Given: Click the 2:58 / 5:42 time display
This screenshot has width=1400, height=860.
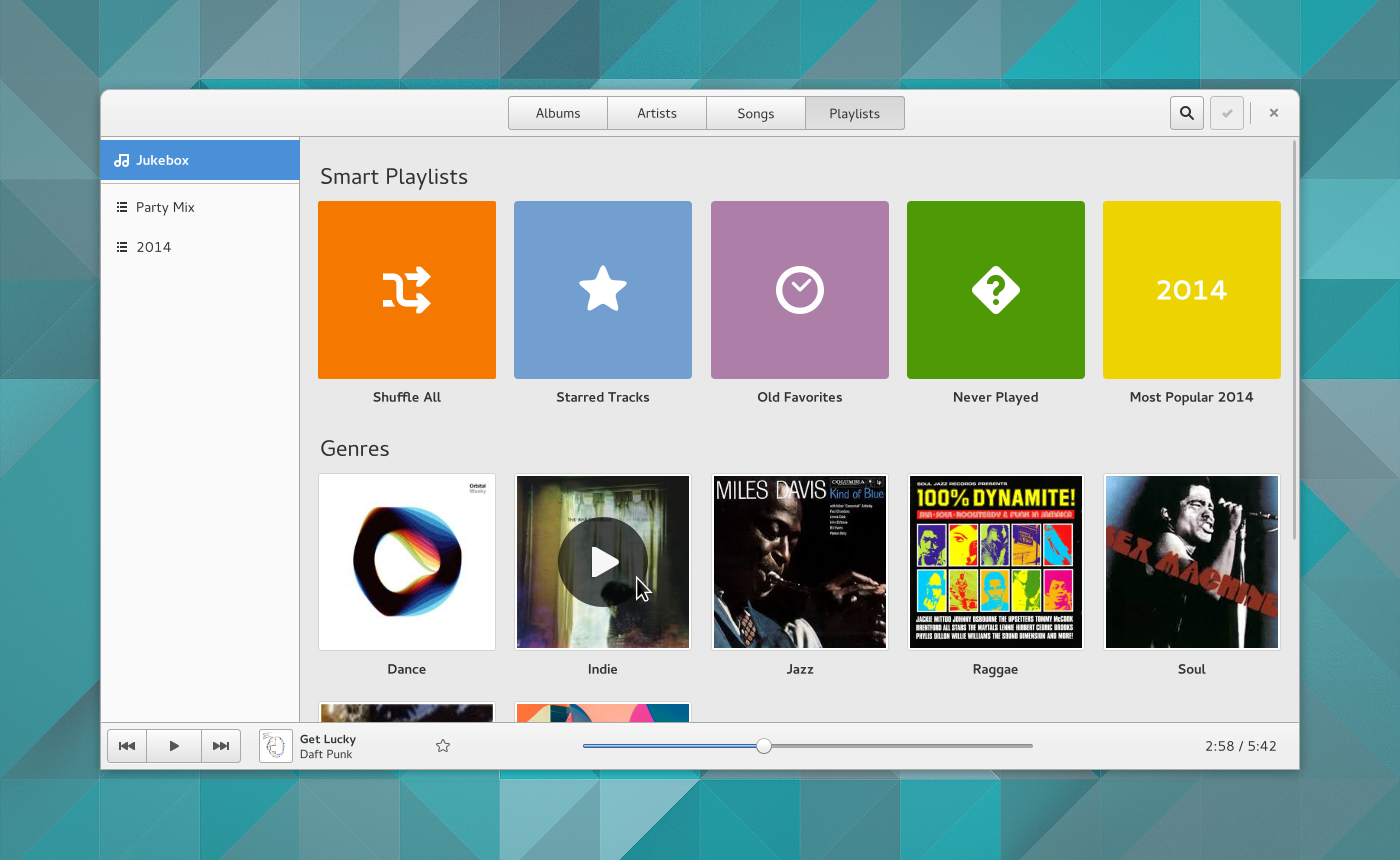Looking at the screenshot, I should [1241, 746].
